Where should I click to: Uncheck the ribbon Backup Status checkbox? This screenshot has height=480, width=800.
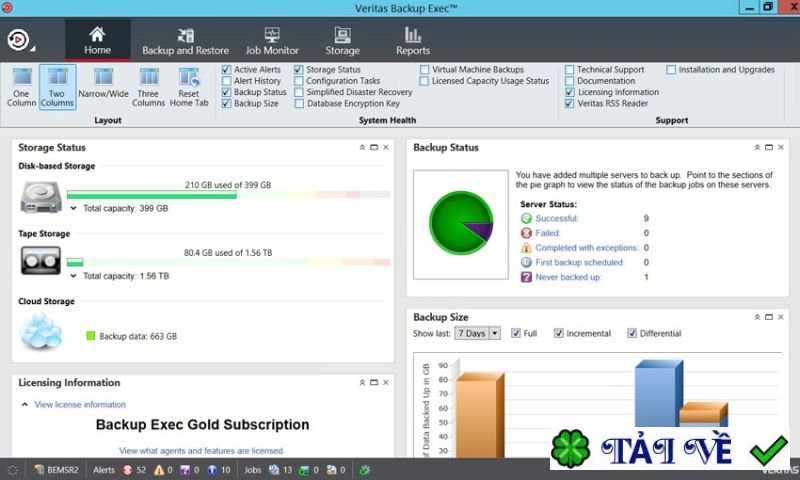click(x=227, y=92)
